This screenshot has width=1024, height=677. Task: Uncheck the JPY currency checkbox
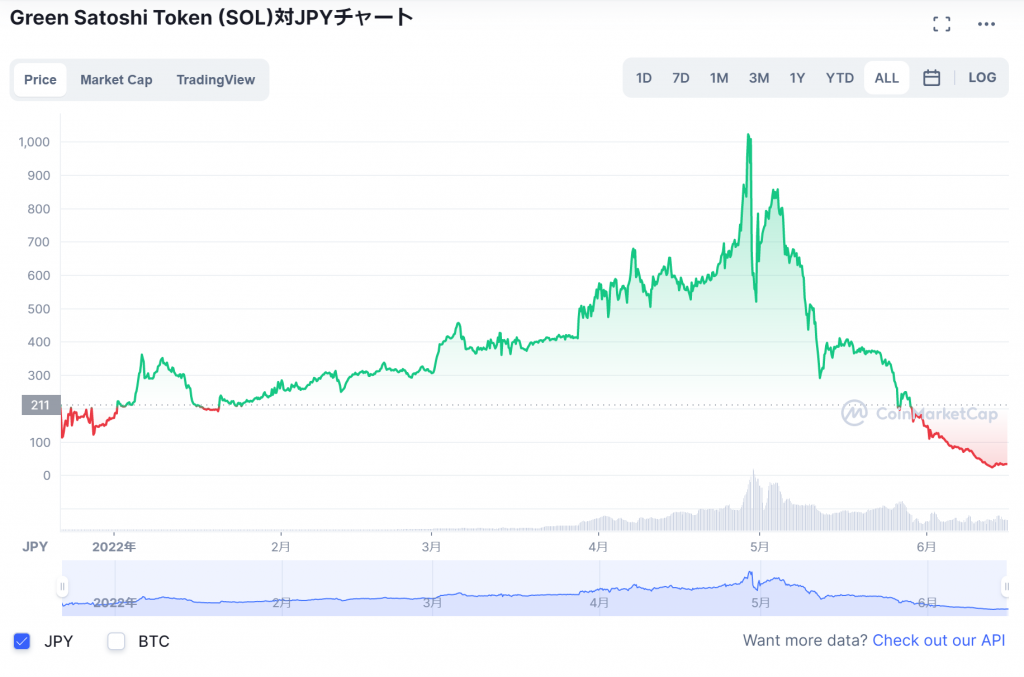(x=22, y=641)
